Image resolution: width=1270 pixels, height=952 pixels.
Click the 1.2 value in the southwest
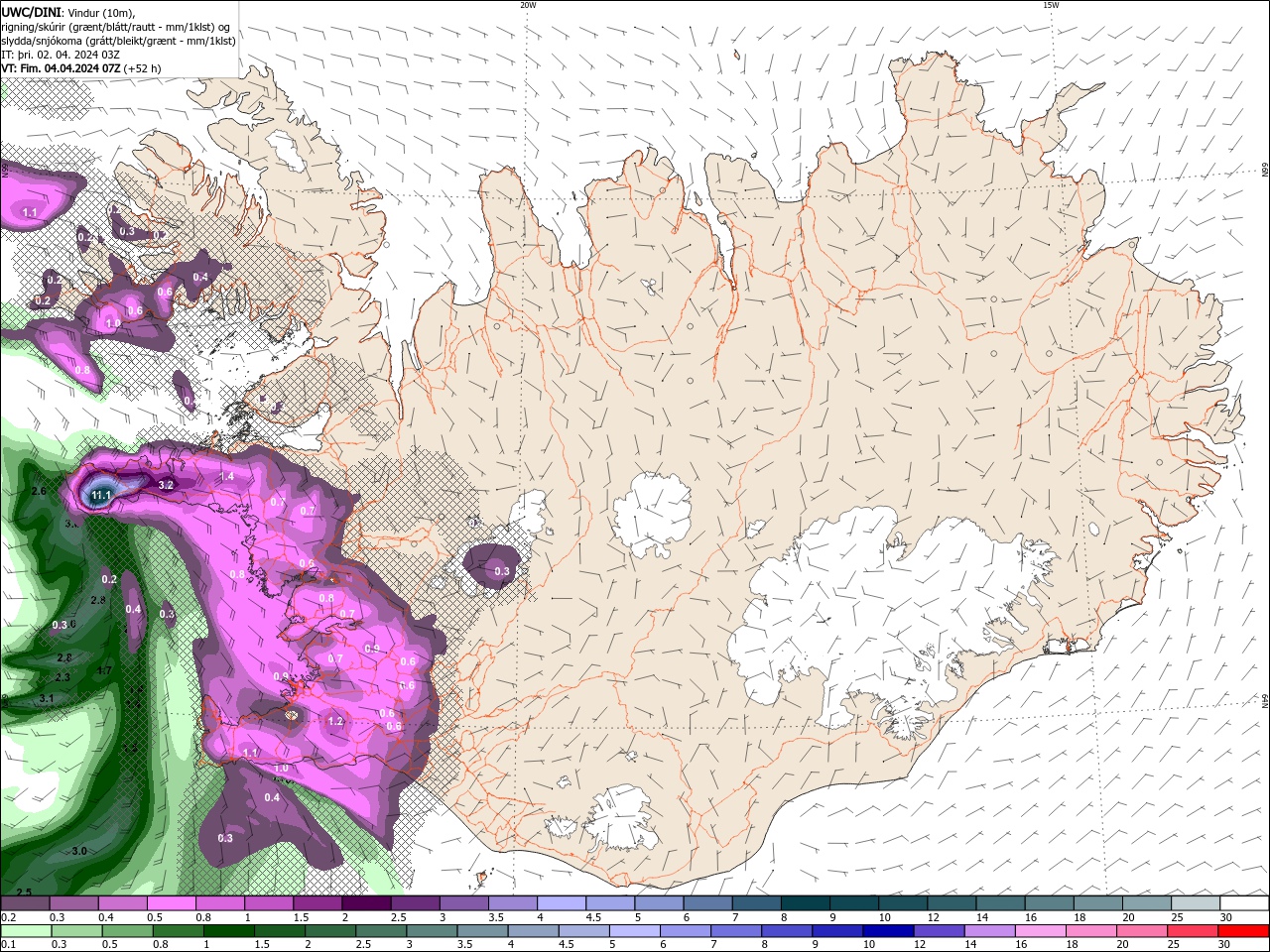coord(335,722)
